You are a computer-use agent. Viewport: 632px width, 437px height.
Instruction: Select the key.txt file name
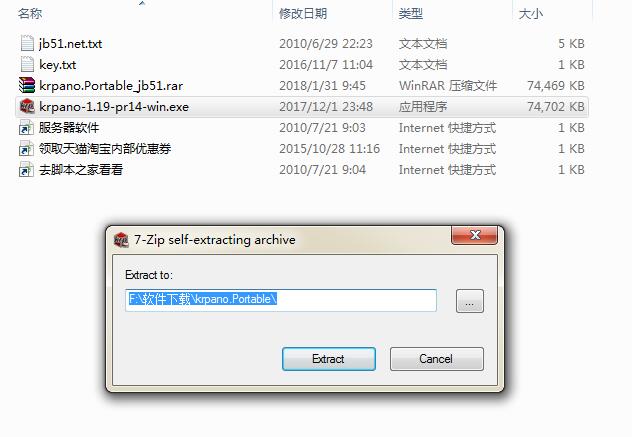(x=58, y=65)
